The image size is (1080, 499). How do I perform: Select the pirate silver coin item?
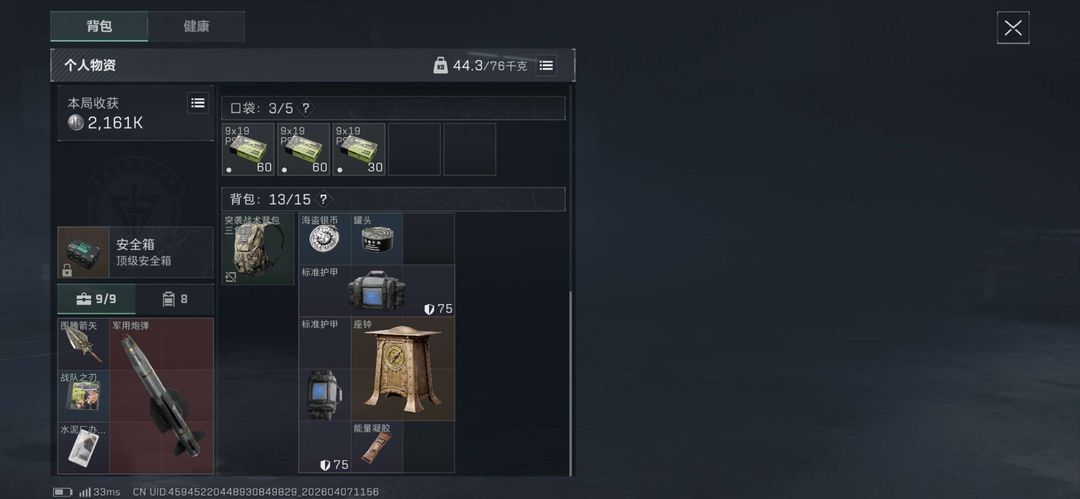point(324,238)
